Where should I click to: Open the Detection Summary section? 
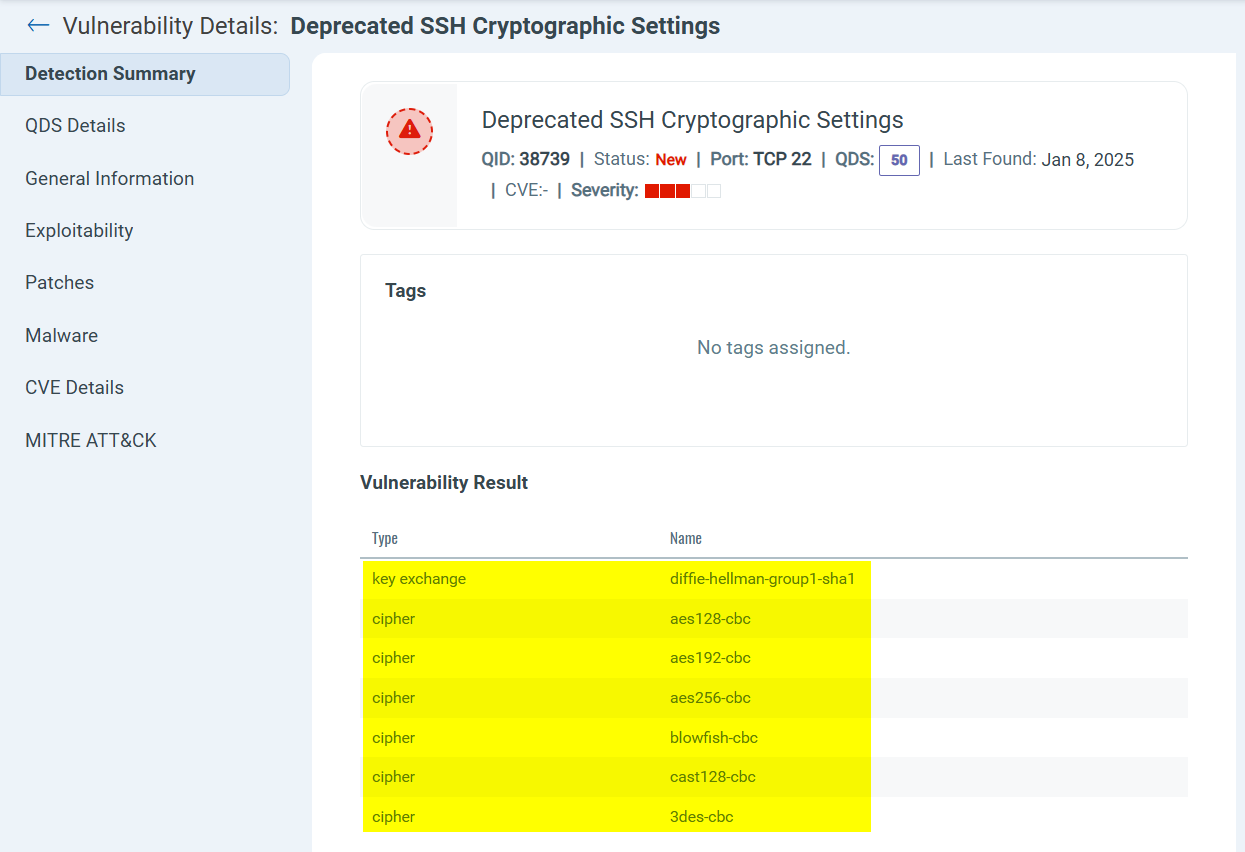(110, 73)
